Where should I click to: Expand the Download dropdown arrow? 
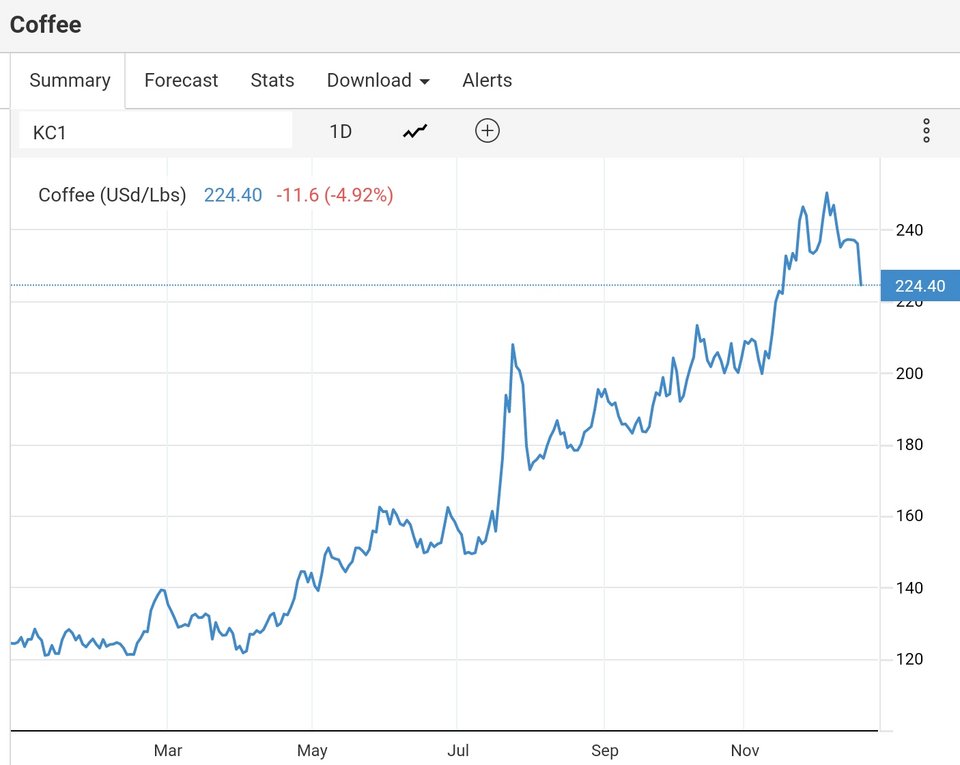(425, 81)
